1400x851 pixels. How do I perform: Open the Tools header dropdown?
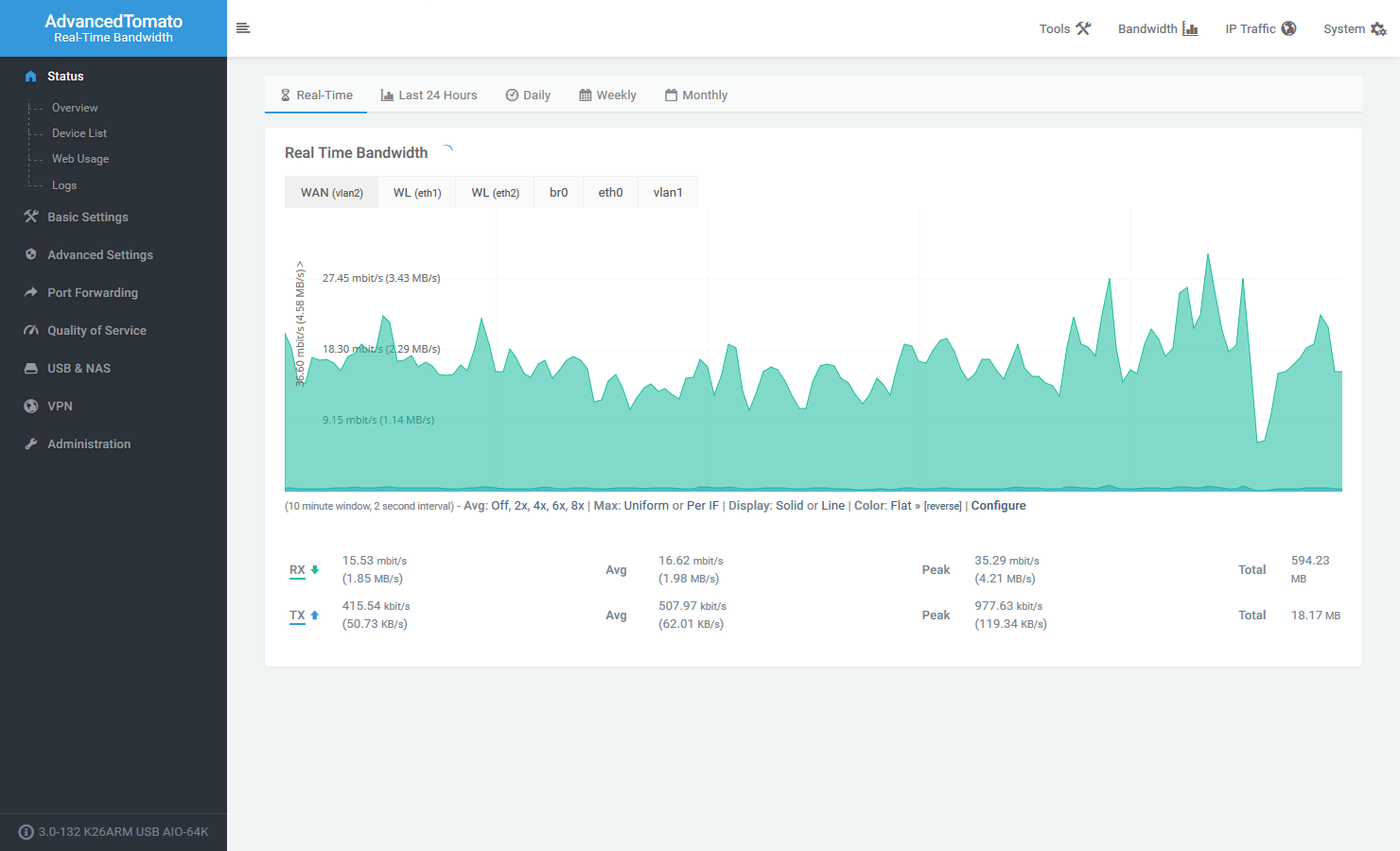(x=1065, y=28)
